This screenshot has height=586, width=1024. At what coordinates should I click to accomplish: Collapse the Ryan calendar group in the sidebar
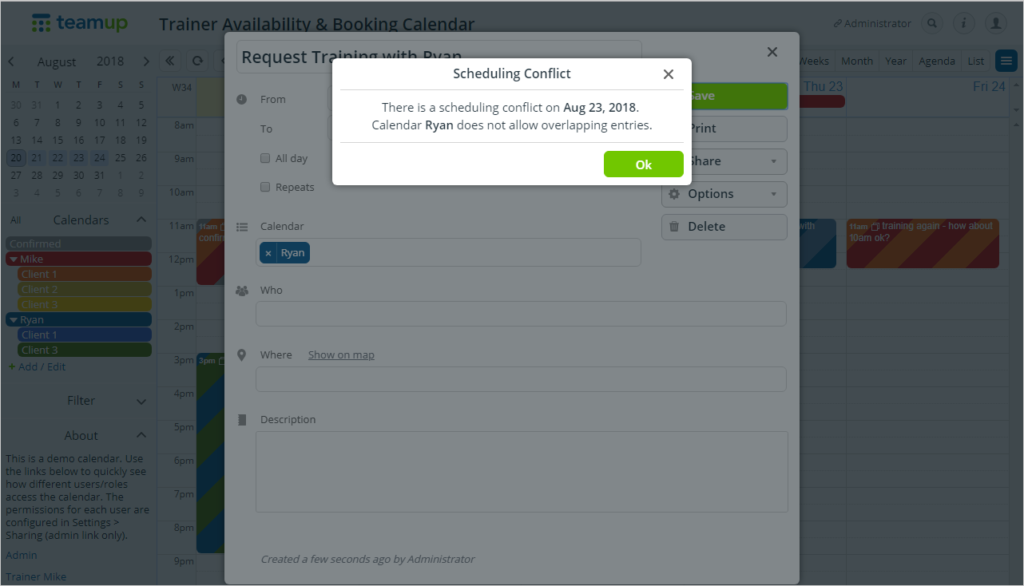point(15,318)
